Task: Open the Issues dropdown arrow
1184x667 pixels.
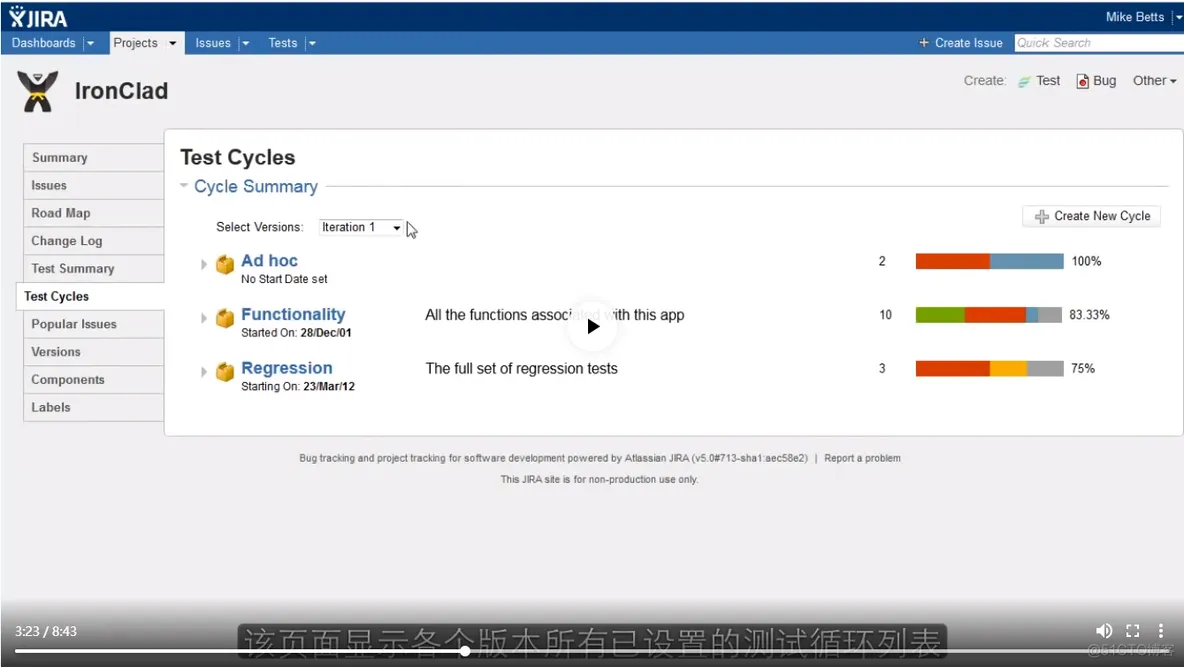Action: click(x=245, y=43)
